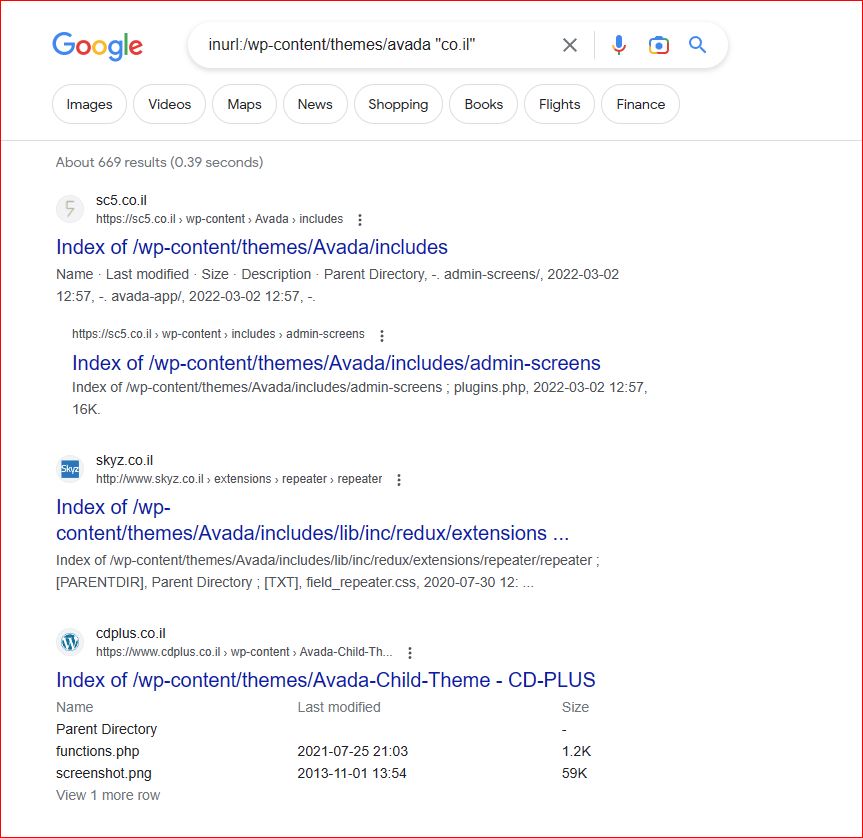863x838 pixels.
Task: Click the skyz.co.il site name
Action: coord(124,461)
